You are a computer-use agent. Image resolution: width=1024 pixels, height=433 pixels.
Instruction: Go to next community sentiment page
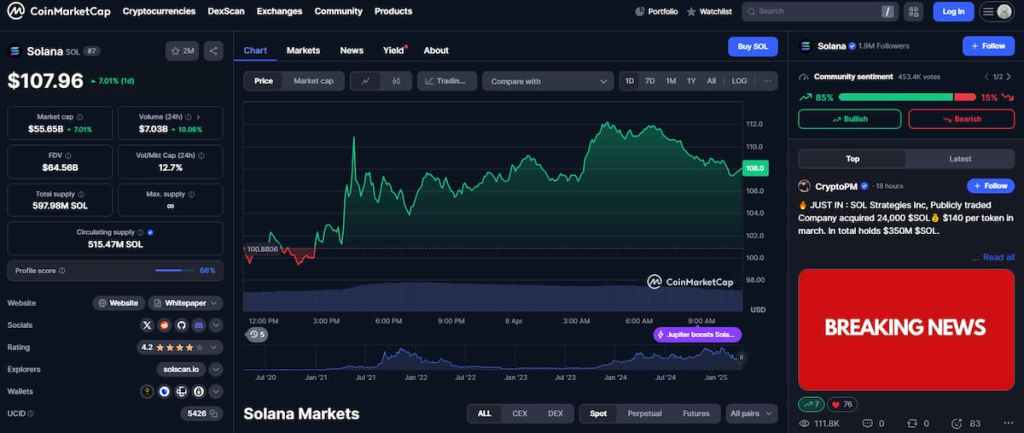tap(1010, 76)
